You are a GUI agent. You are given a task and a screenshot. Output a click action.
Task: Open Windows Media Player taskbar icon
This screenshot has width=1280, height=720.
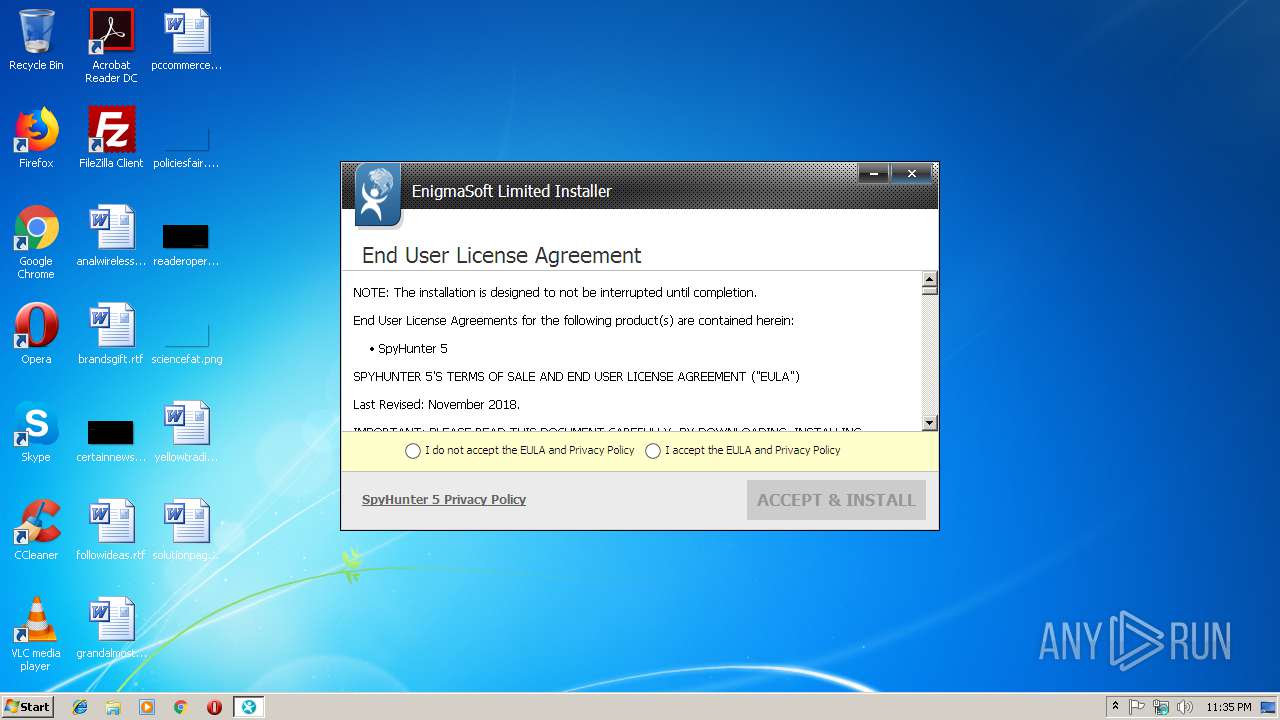(x=147, y=707)
